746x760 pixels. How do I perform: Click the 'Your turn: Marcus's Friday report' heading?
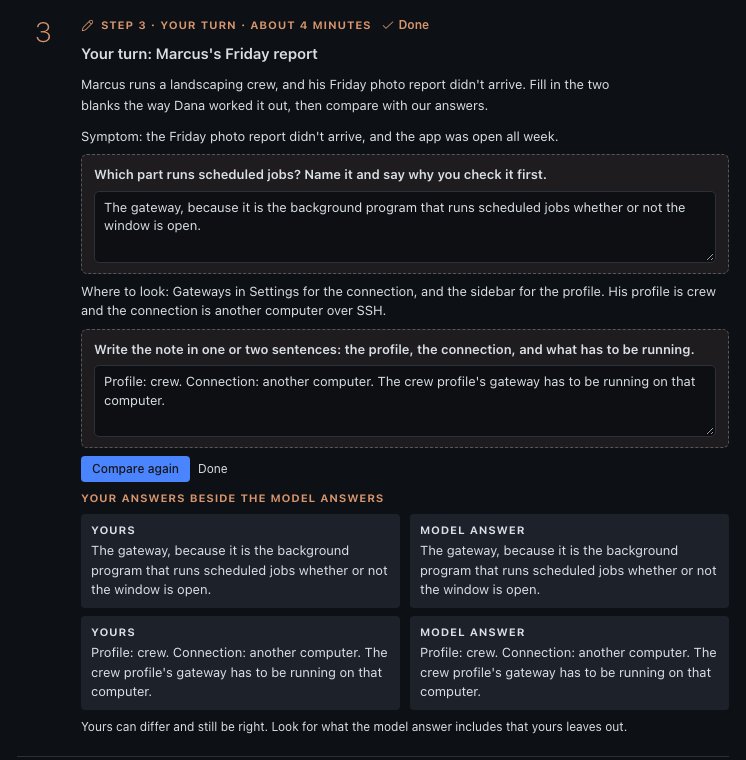point(199,54)
